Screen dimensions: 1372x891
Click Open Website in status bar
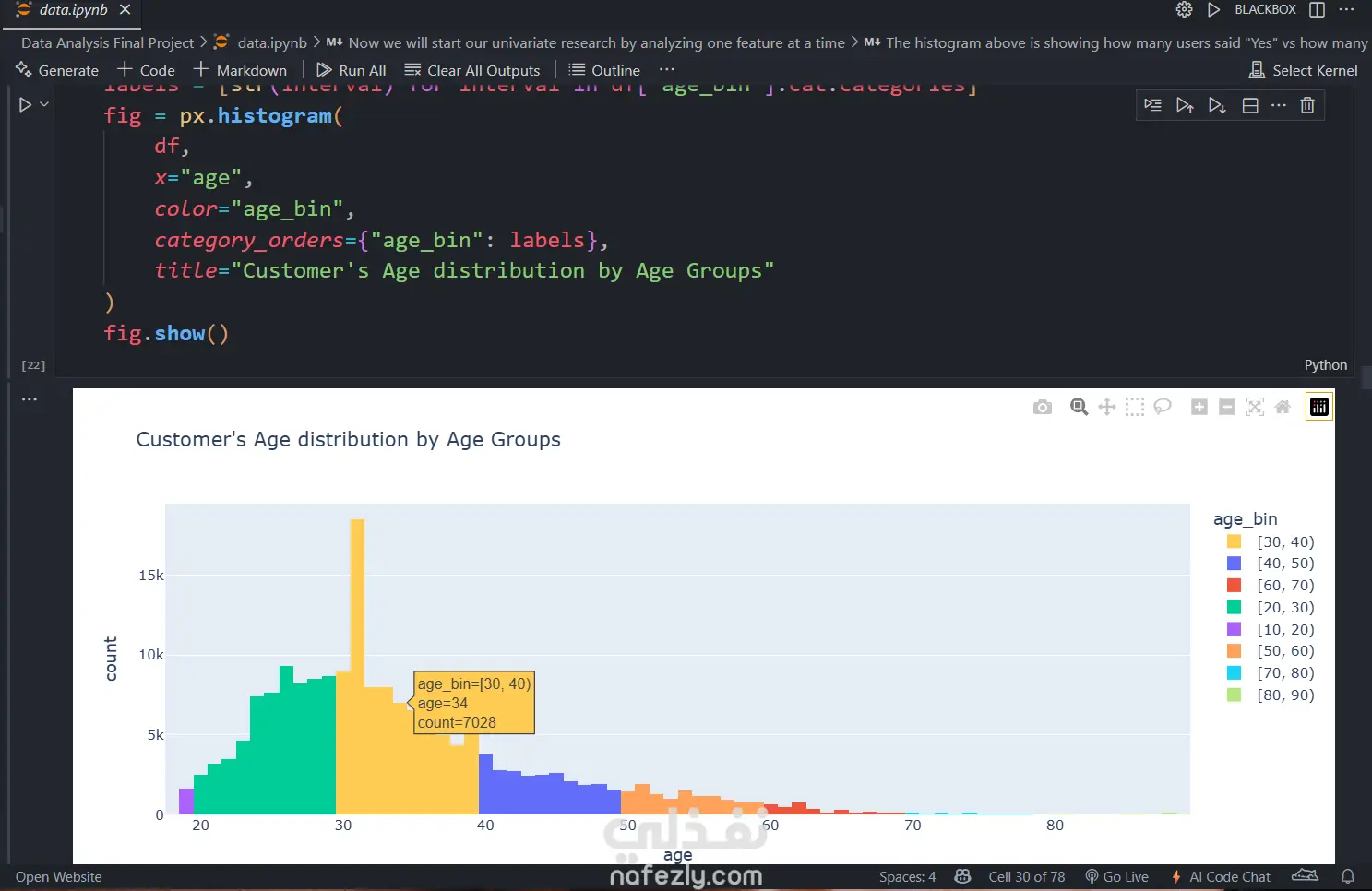tap(58, 877)
